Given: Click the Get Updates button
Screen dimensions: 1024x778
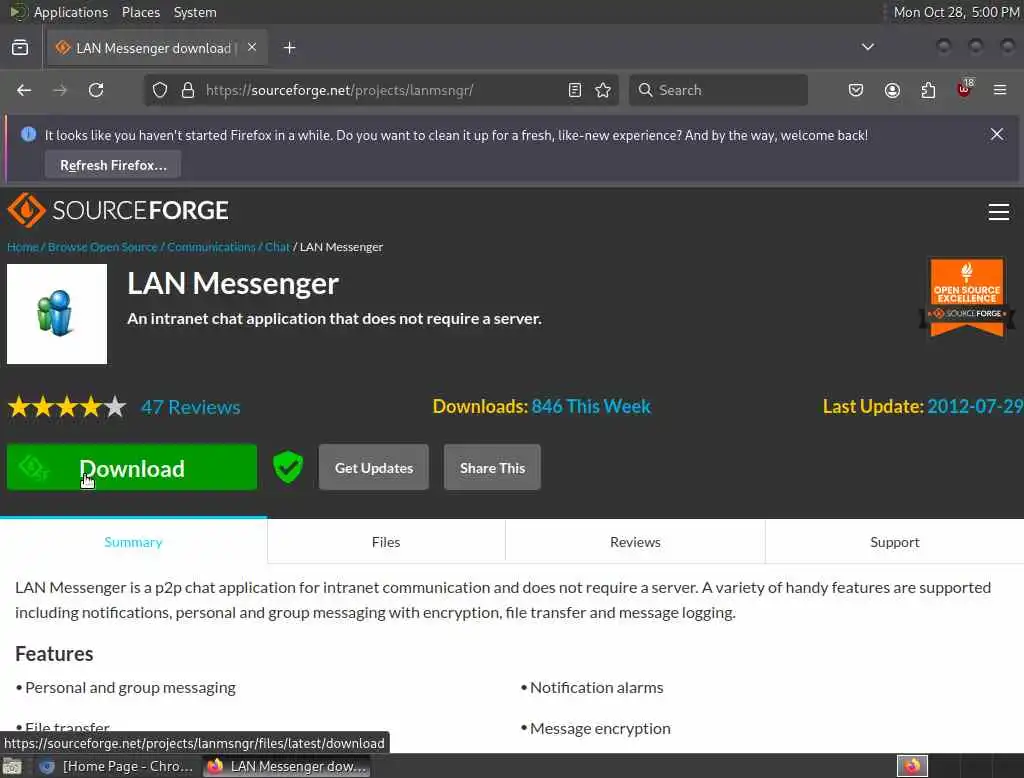Looking at the screenshot, I should pos(374,468).
